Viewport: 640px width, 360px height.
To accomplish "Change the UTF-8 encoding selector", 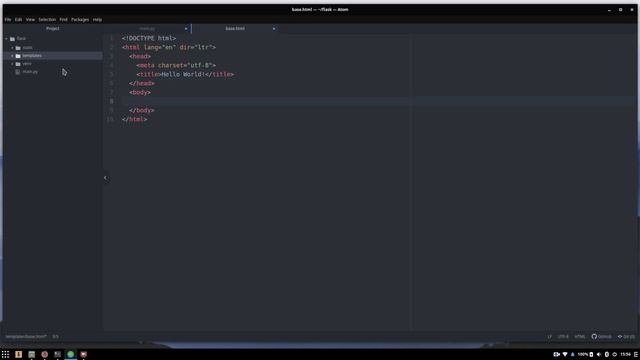I will pyautogui.click(x=563, y=337).
